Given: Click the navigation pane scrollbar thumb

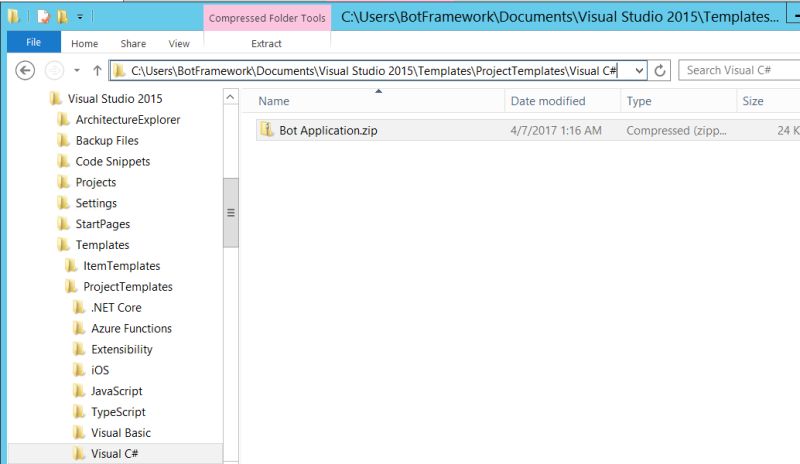Looking at the screenshot, I should pyautogui.click(x=231, y=213).
